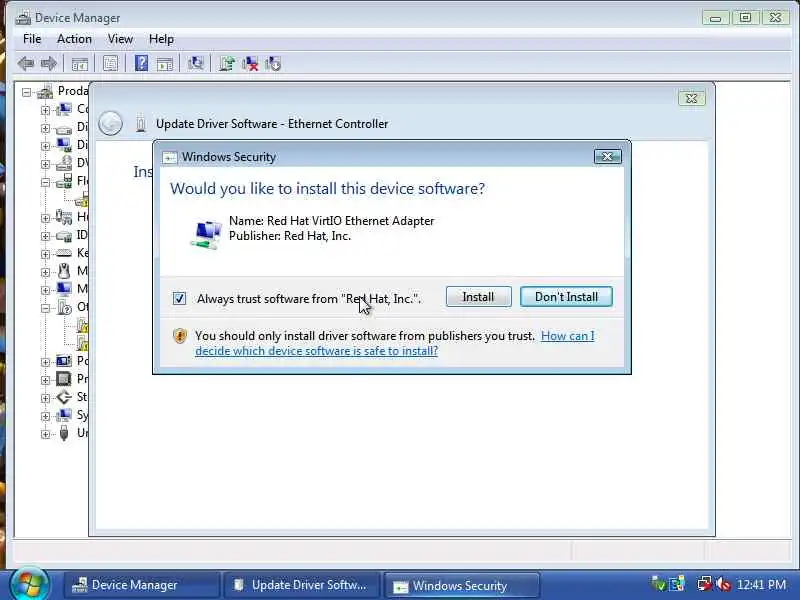Select the Other devices question-mark icon
Image resolution: width=800 pixels, height=600 pixels.
tap(64, 307)
